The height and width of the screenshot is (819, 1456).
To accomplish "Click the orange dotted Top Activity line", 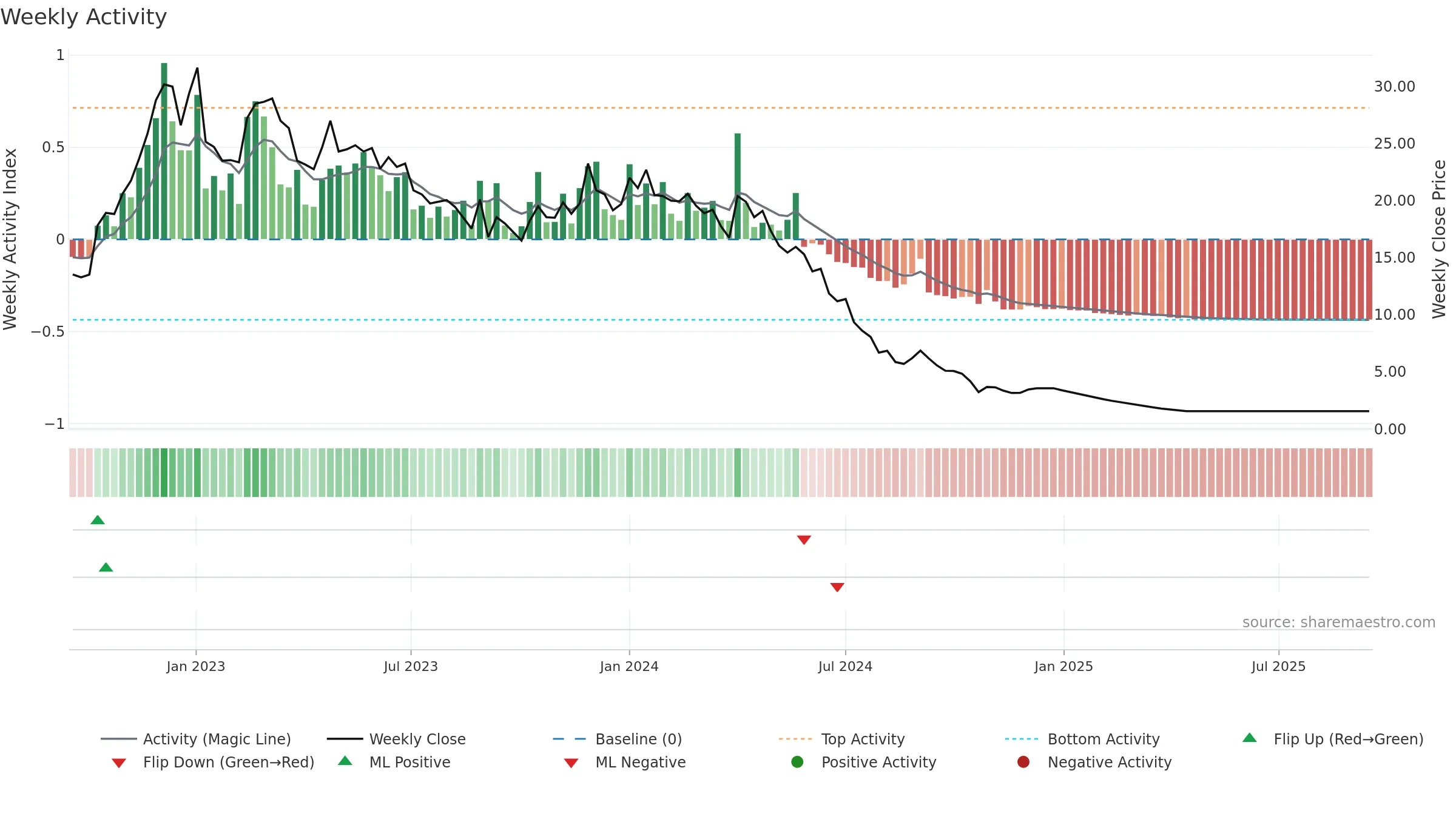I will 721,108.
